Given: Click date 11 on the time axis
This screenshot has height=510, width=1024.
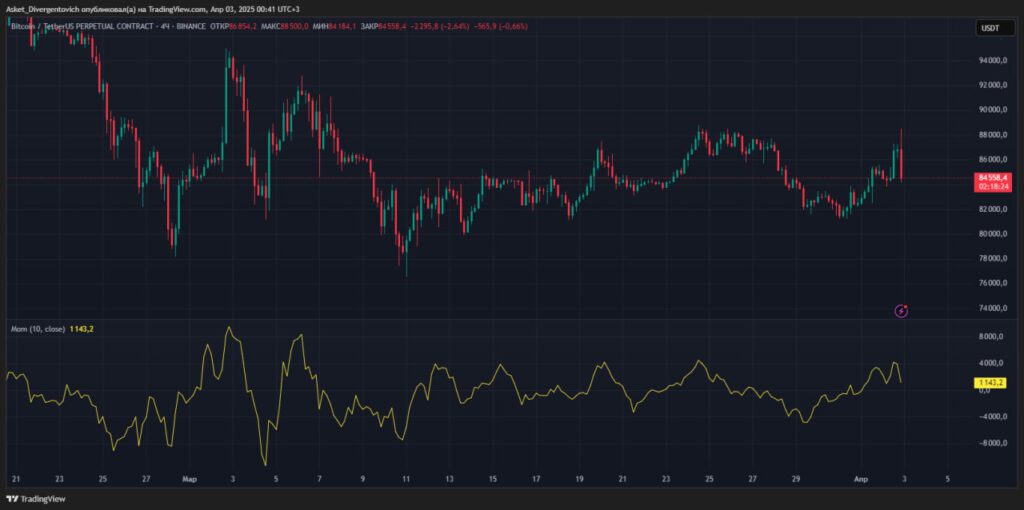Looking at the screenshot, I should tap(406, 479).
